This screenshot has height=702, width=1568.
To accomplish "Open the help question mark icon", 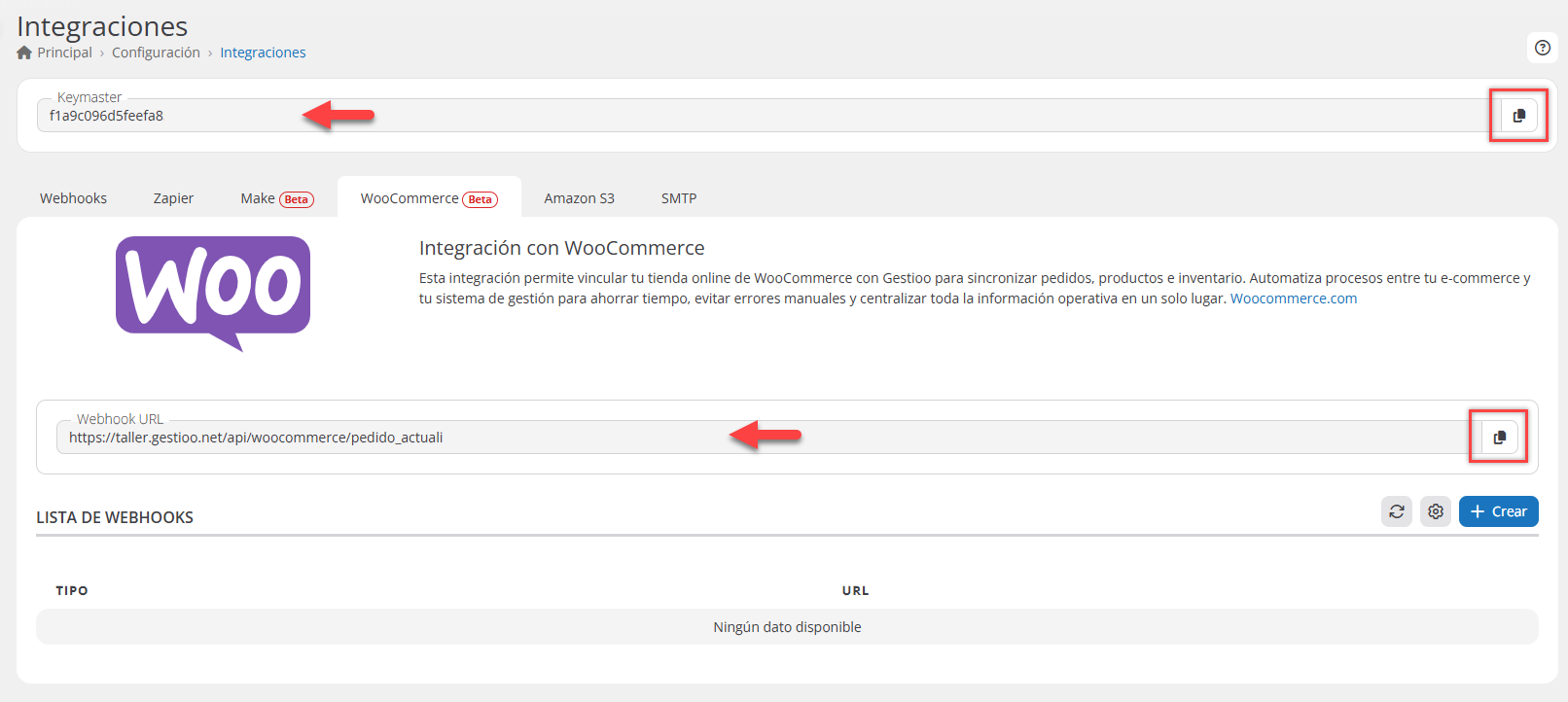I will pyautogui.click(x=1542, y=48).
